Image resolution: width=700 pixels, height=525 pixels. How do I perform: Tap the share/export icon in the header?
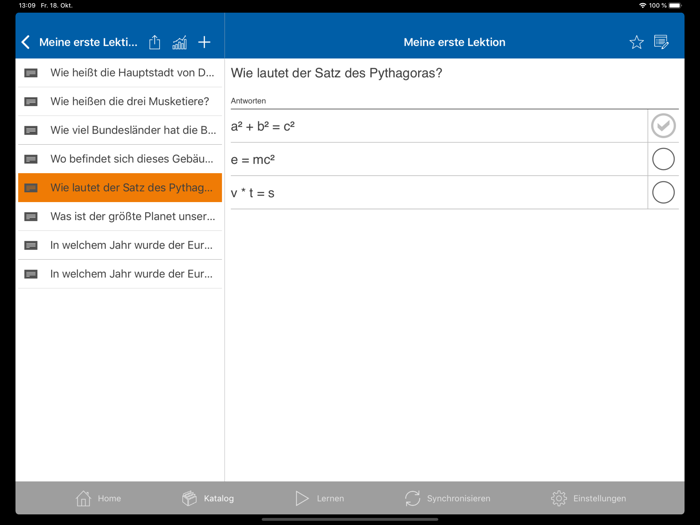tap(154, 42)
